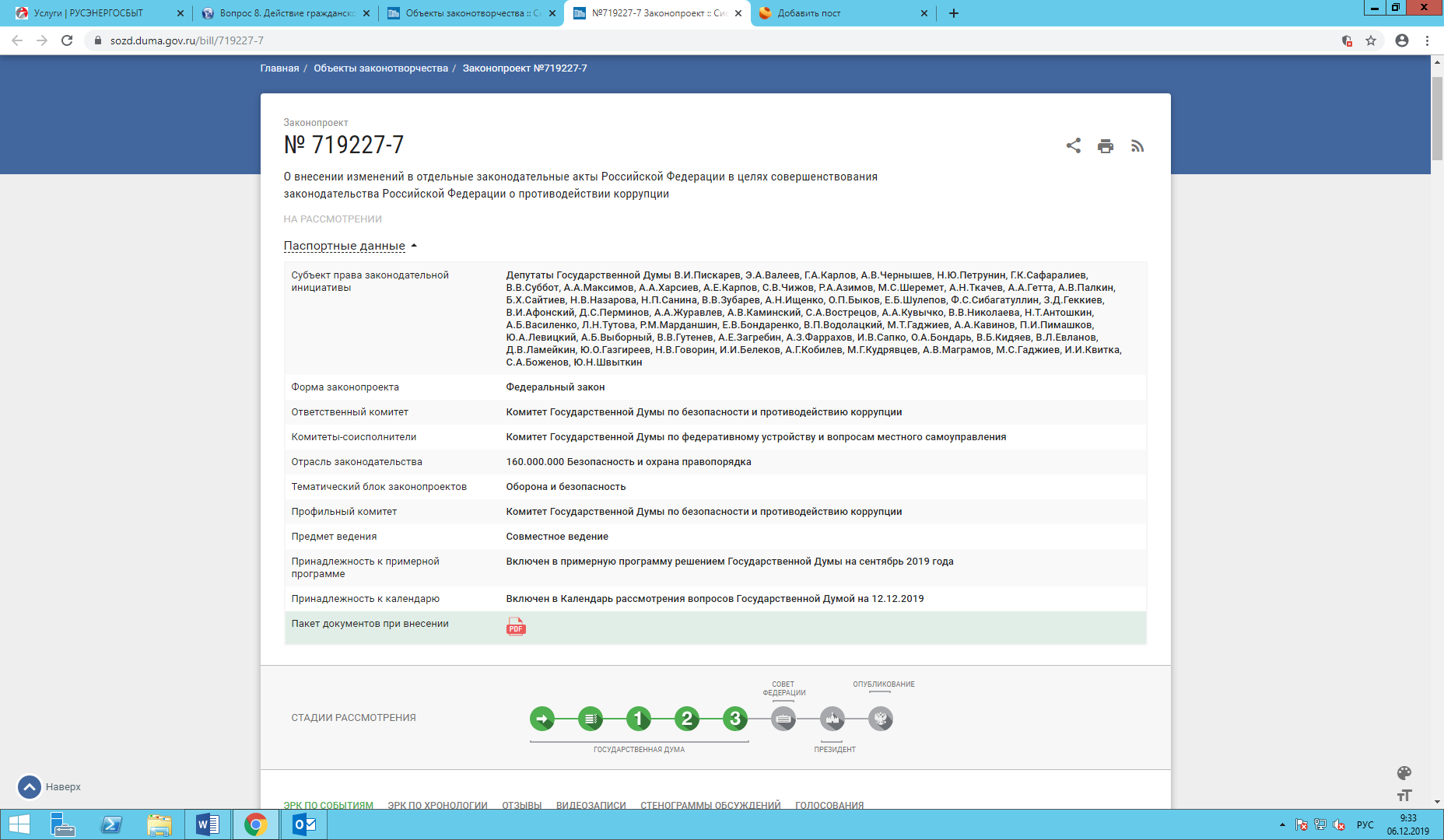
Task: Open the color theme palette icon
Action: pos(1404,772)
